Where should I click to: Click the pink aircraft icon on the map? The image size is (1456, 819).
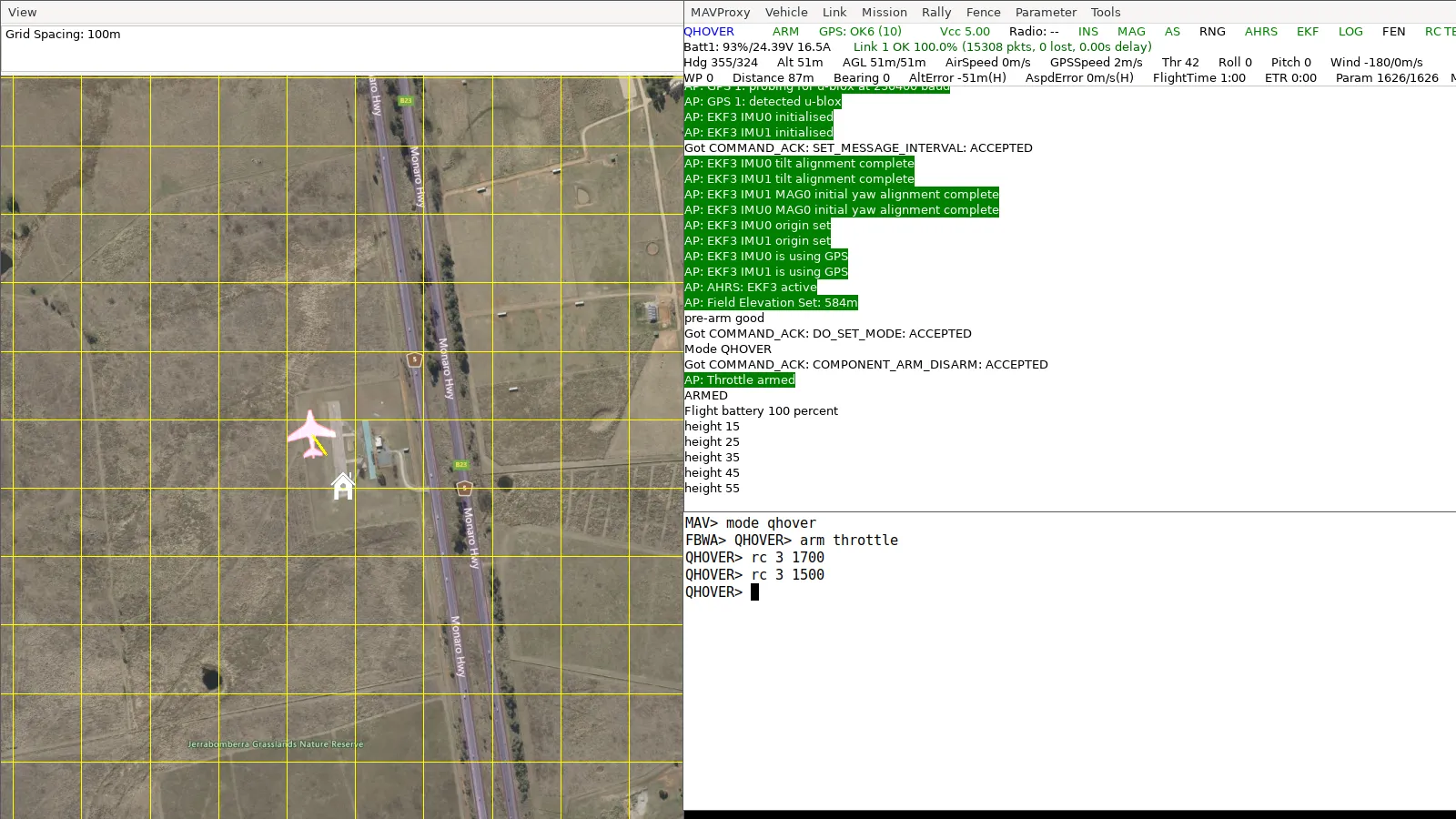click(311, 434)
